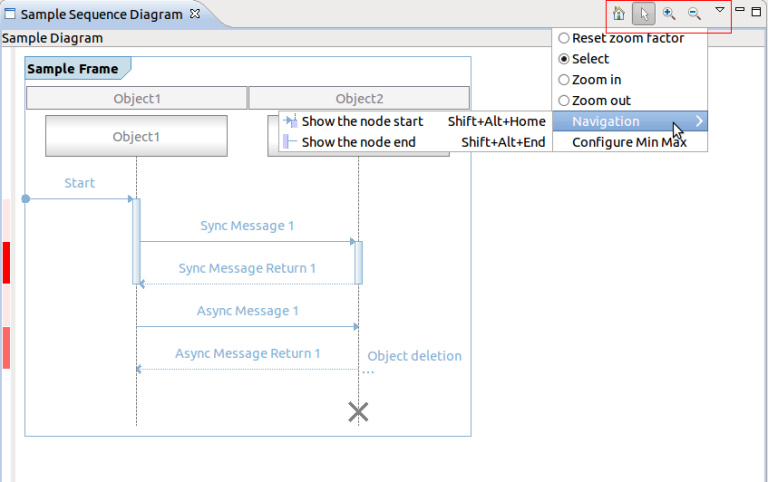Choose Show the node start menu item
The image size is (768, 482).
362,121
